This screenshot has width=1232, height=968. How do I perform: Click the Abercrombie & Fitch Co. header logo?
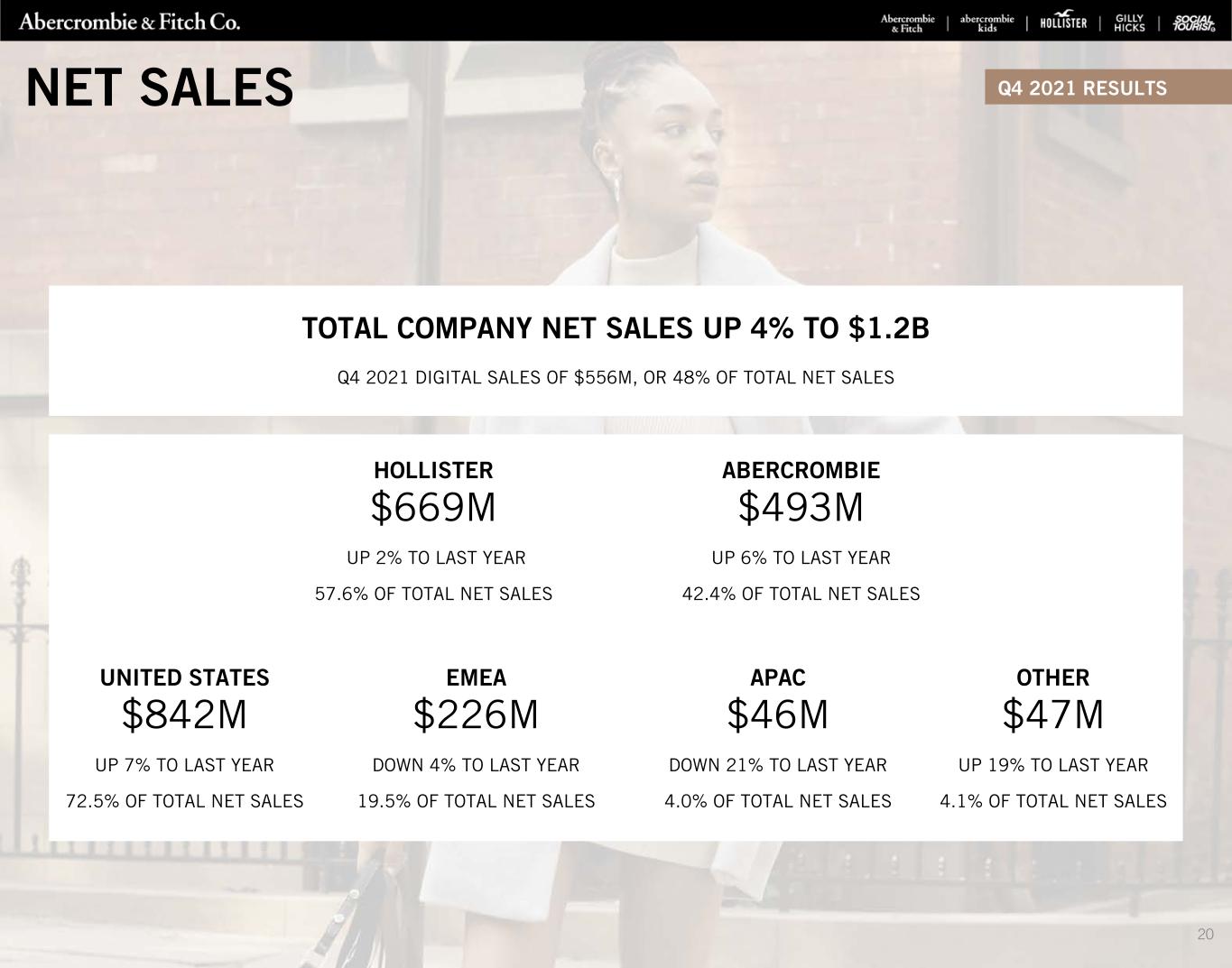click(130, 22)
